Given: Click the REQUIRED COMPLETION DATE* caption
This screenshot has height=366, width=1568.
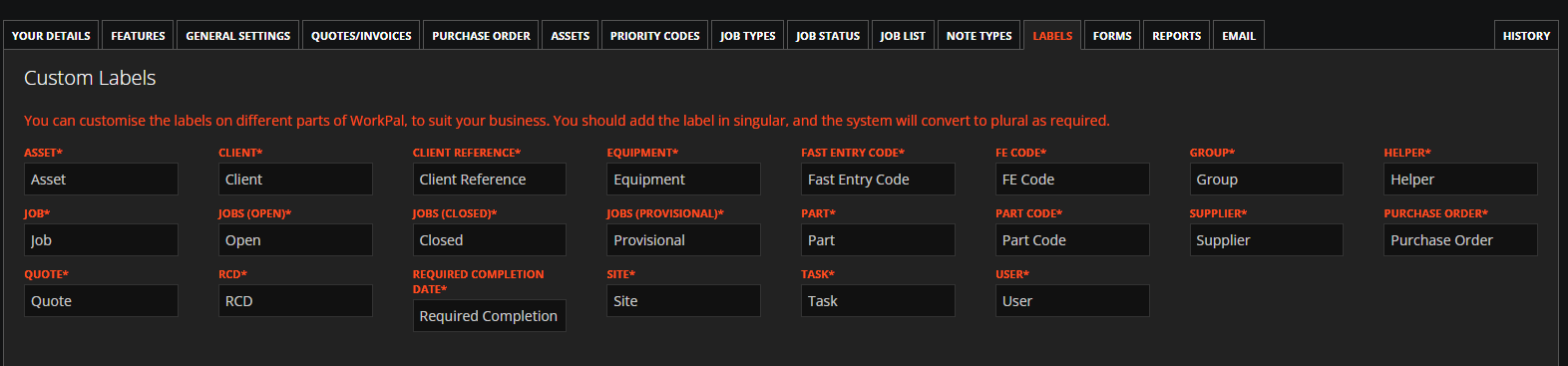Looking at the screenshot, I should pyautogui.click(x=479, y=281).
